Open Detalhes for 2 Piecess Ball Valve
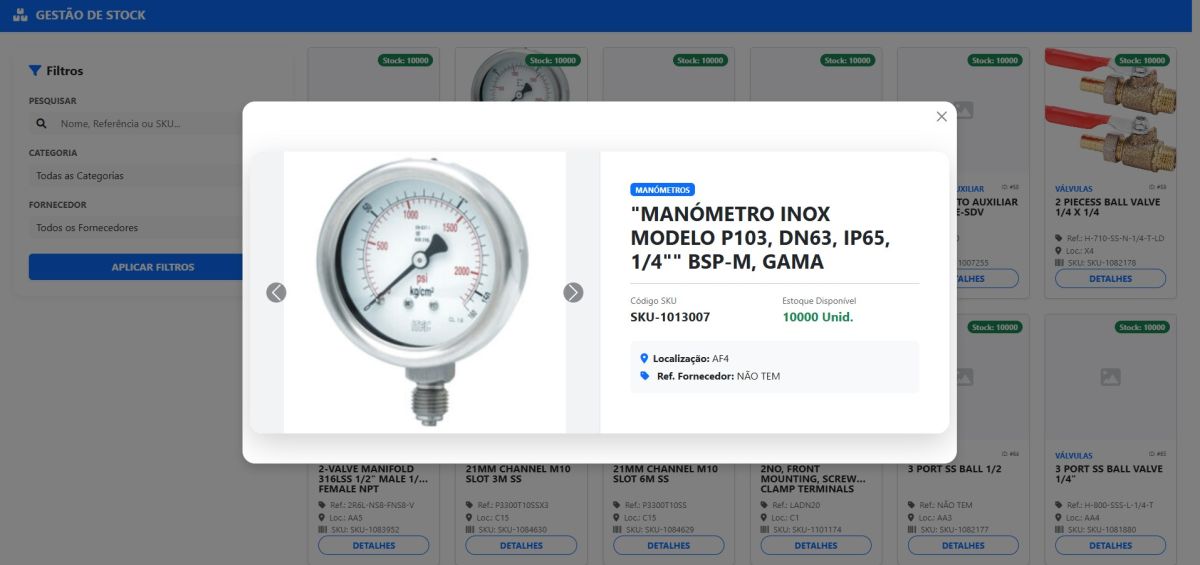The width and height of the screenshot is (1200, 565). coord(1110,279)
